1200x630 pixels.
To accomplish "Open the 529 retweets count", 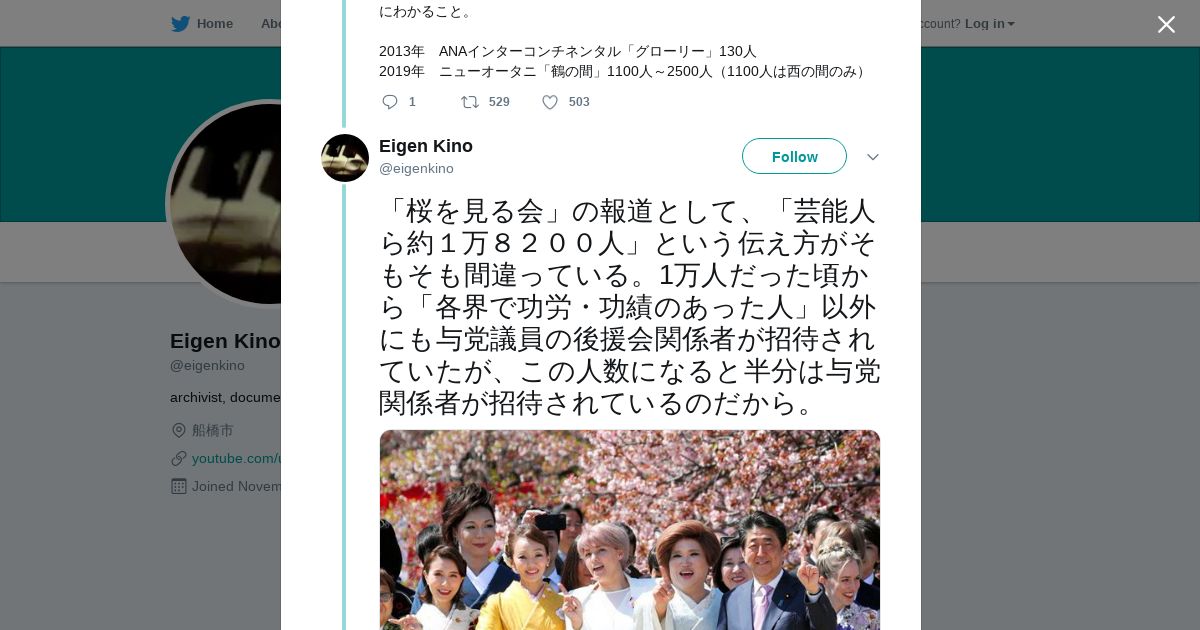I will tap(499, 102).
